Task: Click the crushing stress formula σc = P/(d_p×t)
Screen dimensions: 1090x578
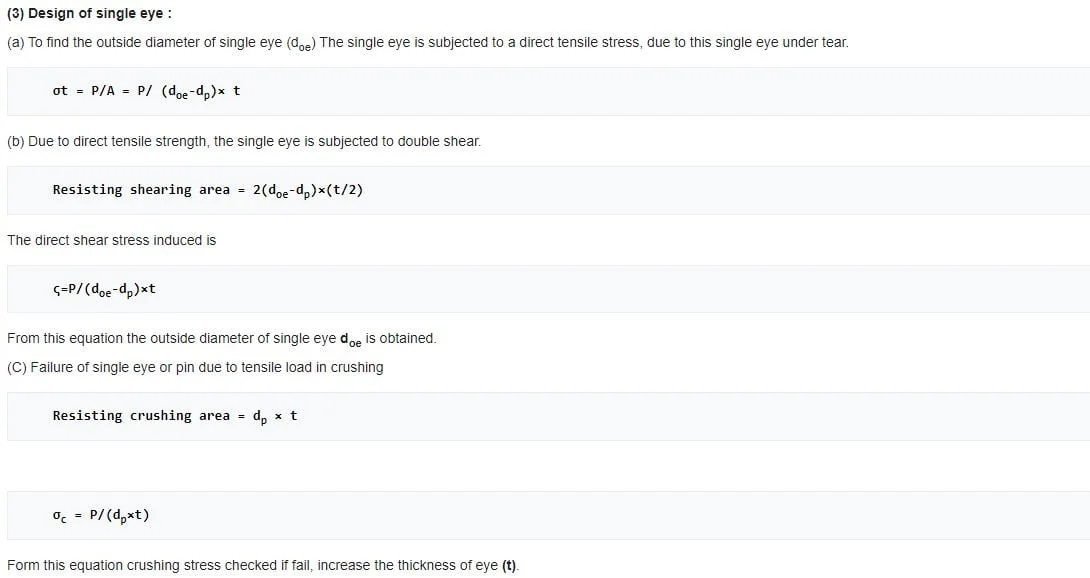Action: click(x=101, y=516)
